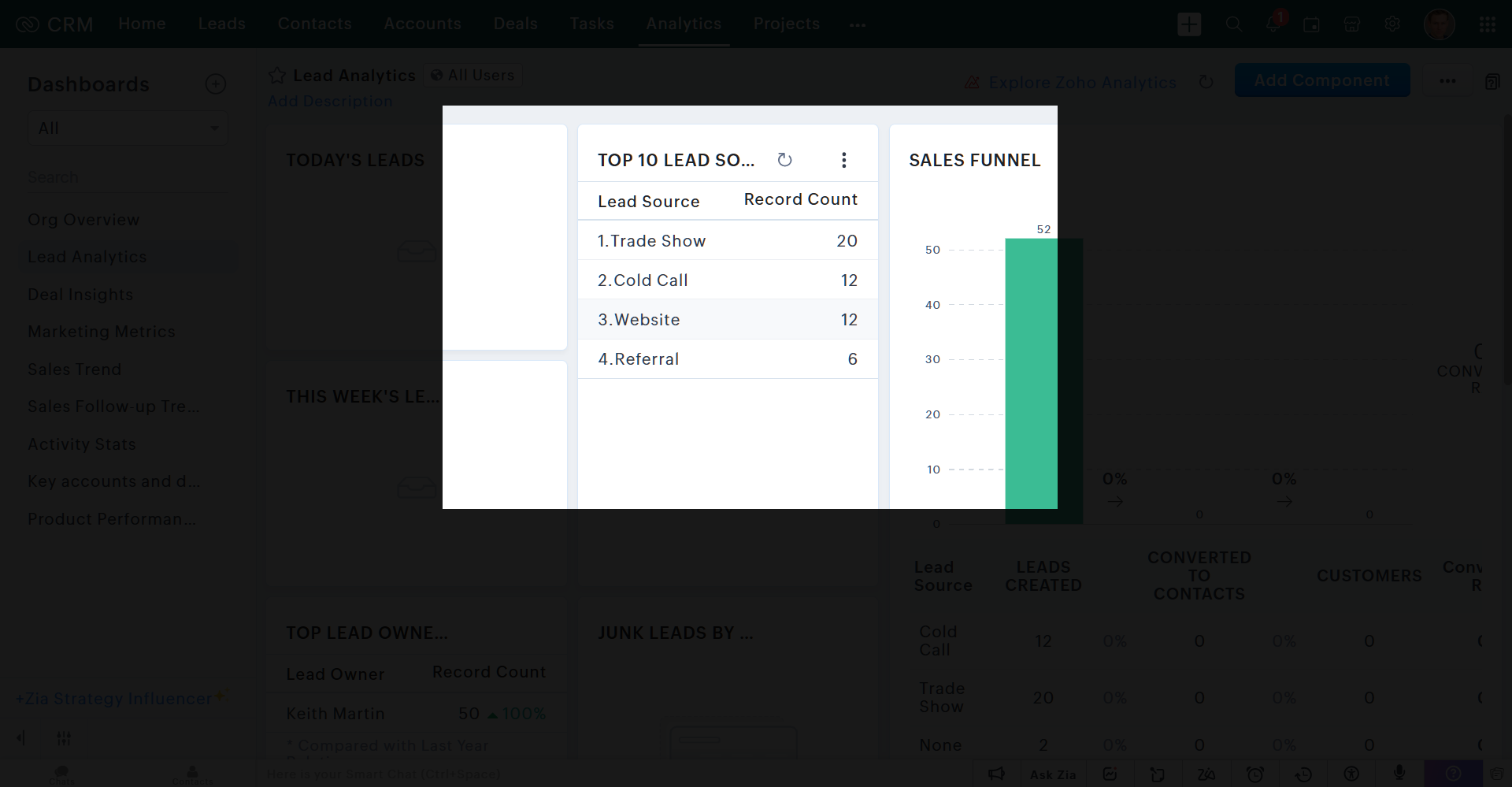
Task: Enable accessibility mode in bottom bar
Action: (x=1351, y=774)
